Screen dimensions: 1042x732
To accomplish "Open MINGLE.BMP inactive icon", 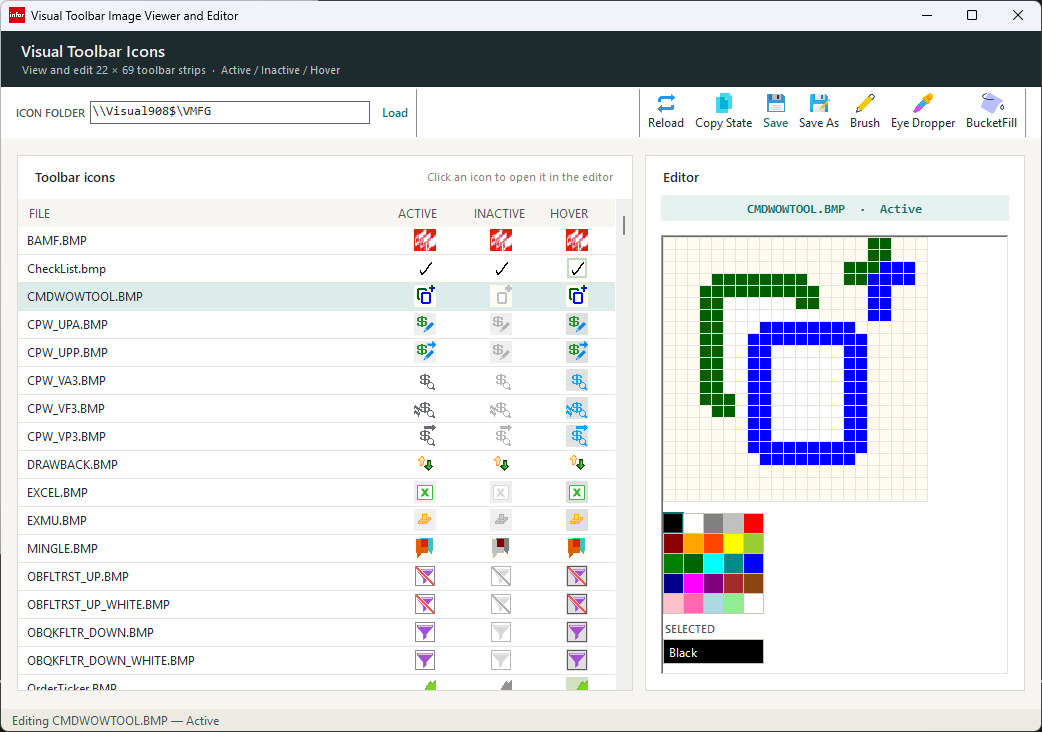I will tap(500, 548).
